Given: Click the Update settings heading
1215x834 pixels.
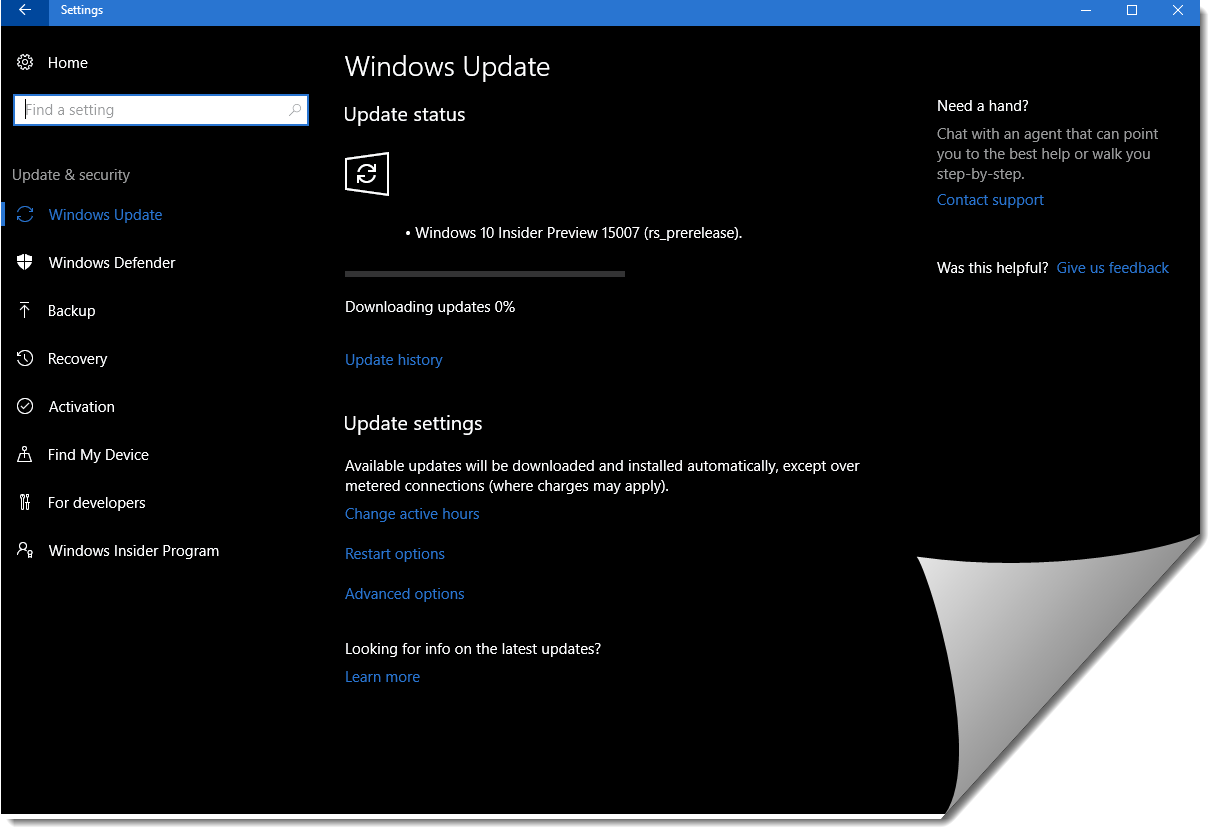Looking at the screenshot, I should (x=413, y=424).
